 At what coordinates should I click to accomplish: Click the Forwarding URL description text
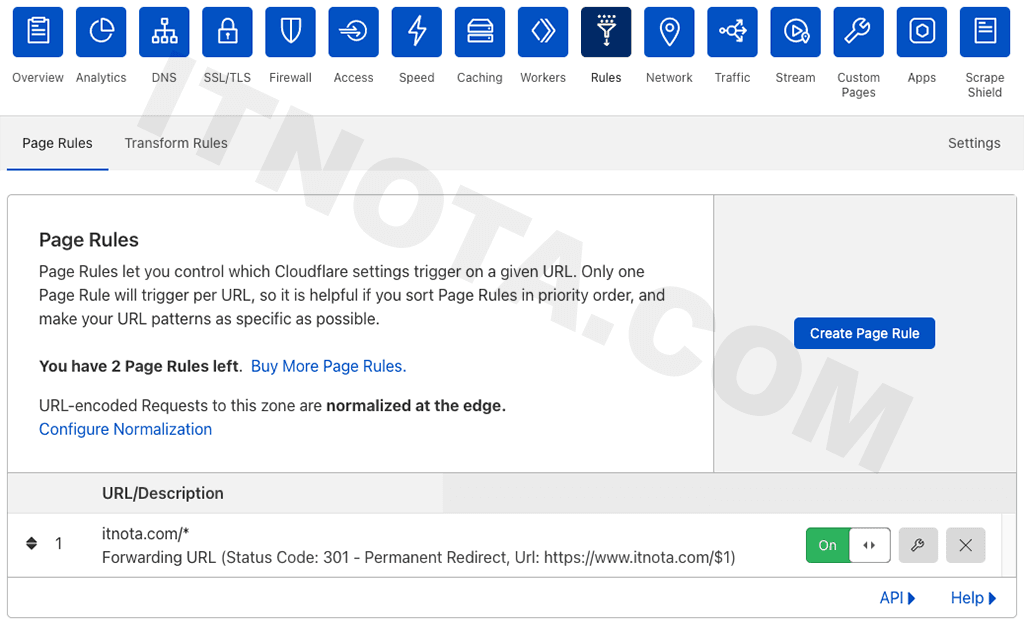point(419,558)
